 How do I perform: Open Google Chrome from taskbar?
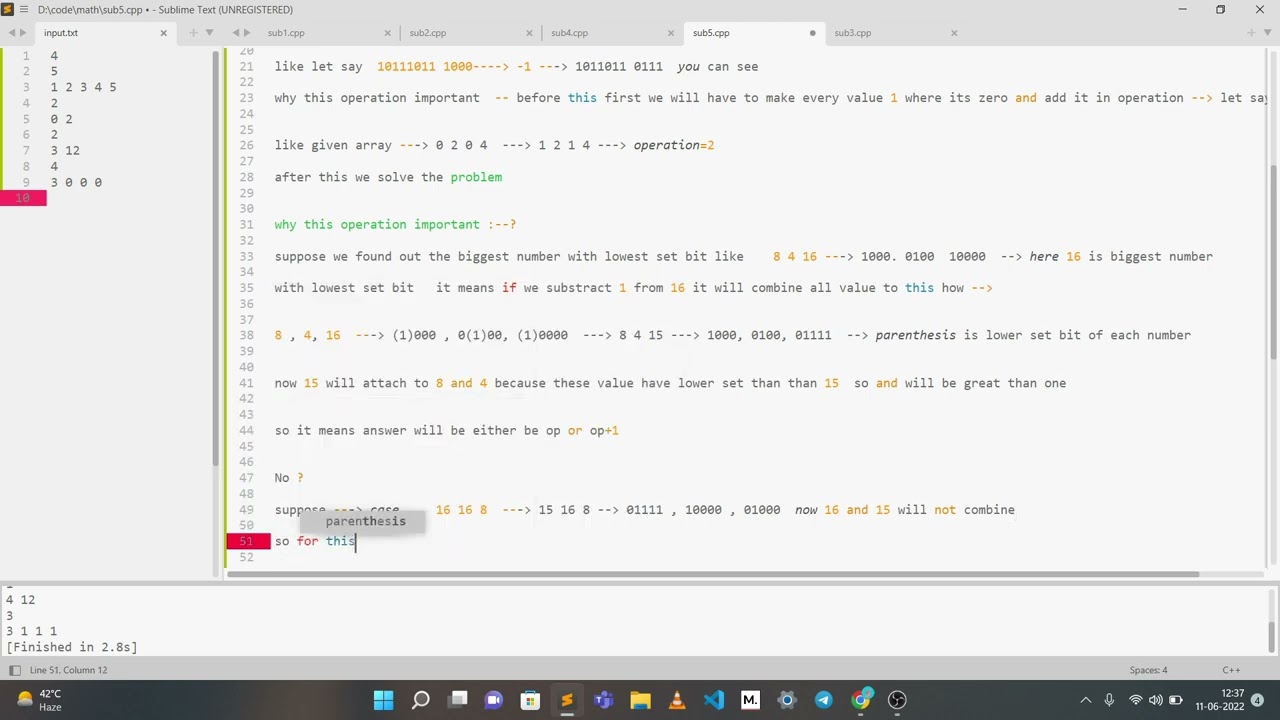click(860, 700)
